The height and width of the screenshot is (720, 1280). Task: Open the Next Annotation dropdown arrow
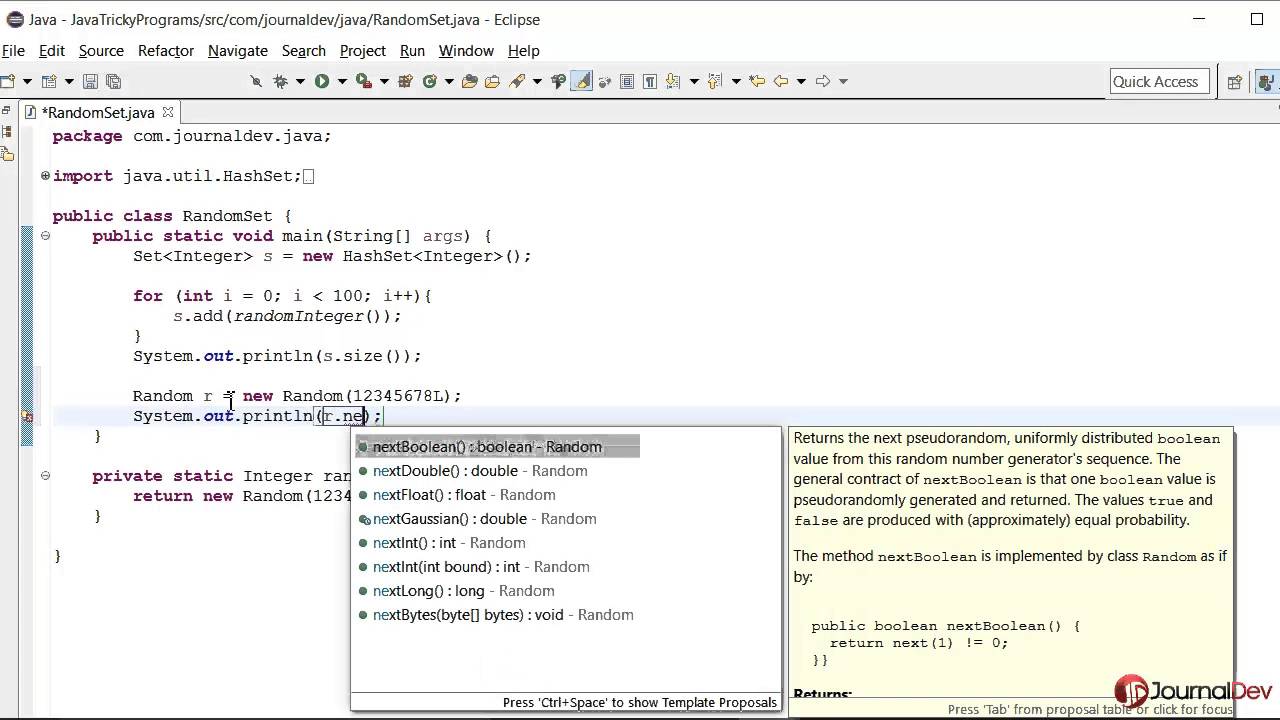coord(694,81)
